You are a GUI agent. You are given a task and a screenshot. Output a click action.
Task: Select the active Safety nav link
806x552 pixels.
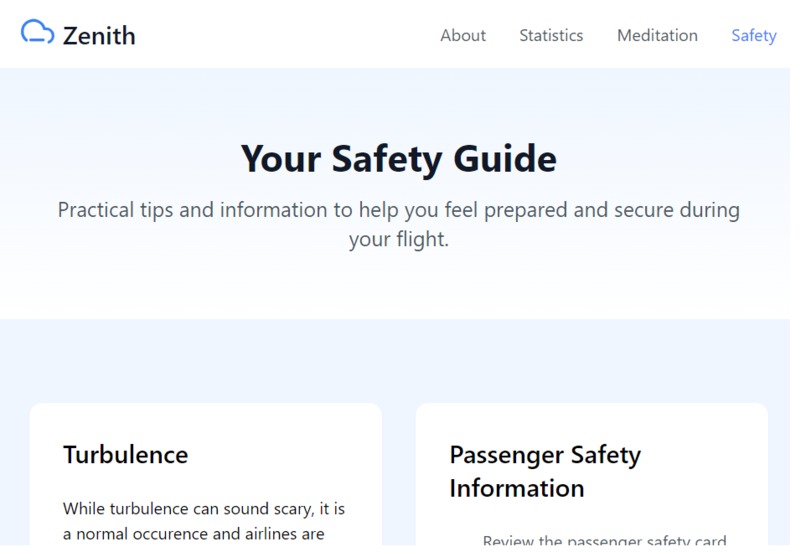point(754,35)
